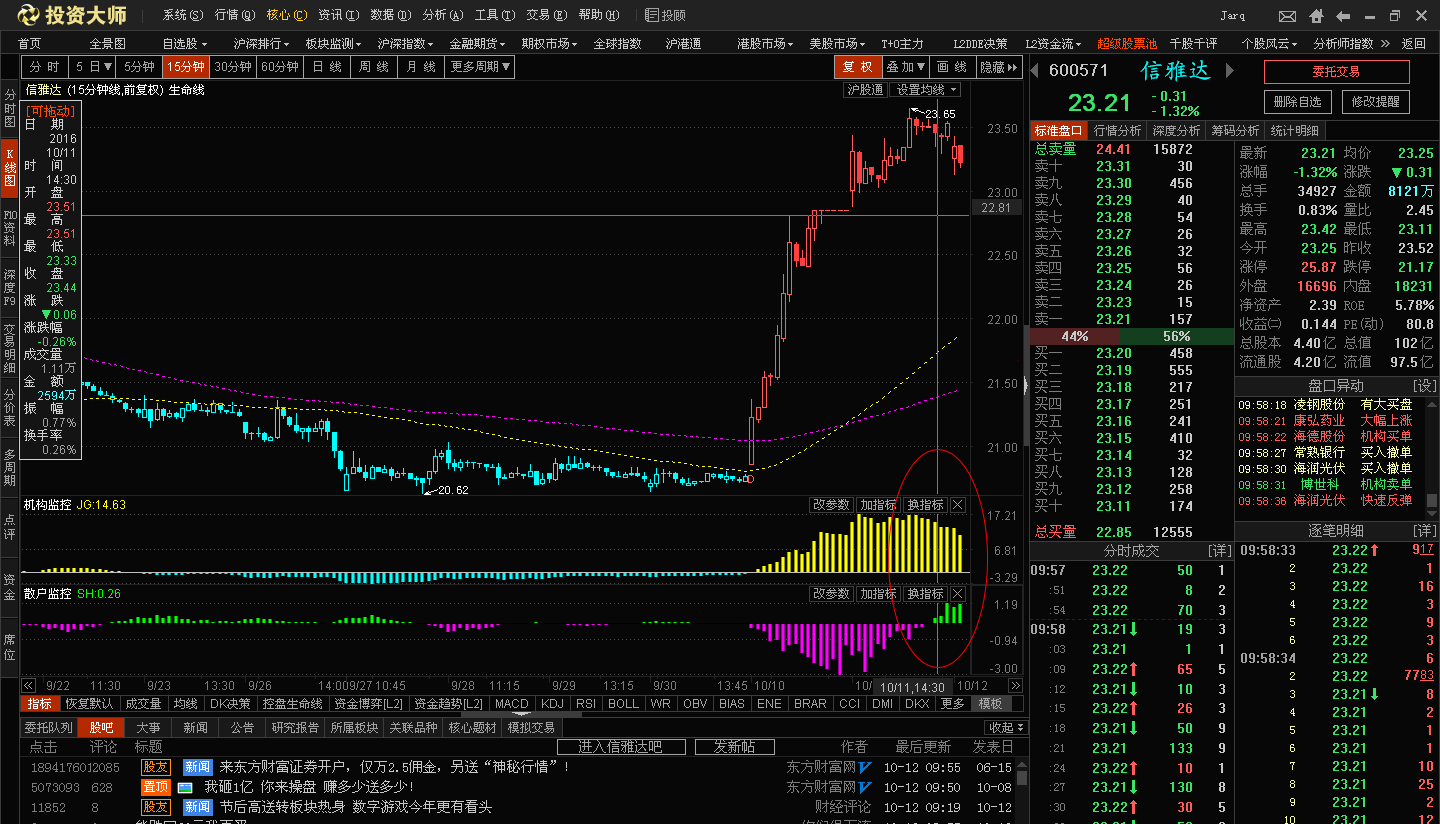1440x824 pixels.
Task: Open 个股风云 dropdown in toolbar
Action: tap(1270, 44)
